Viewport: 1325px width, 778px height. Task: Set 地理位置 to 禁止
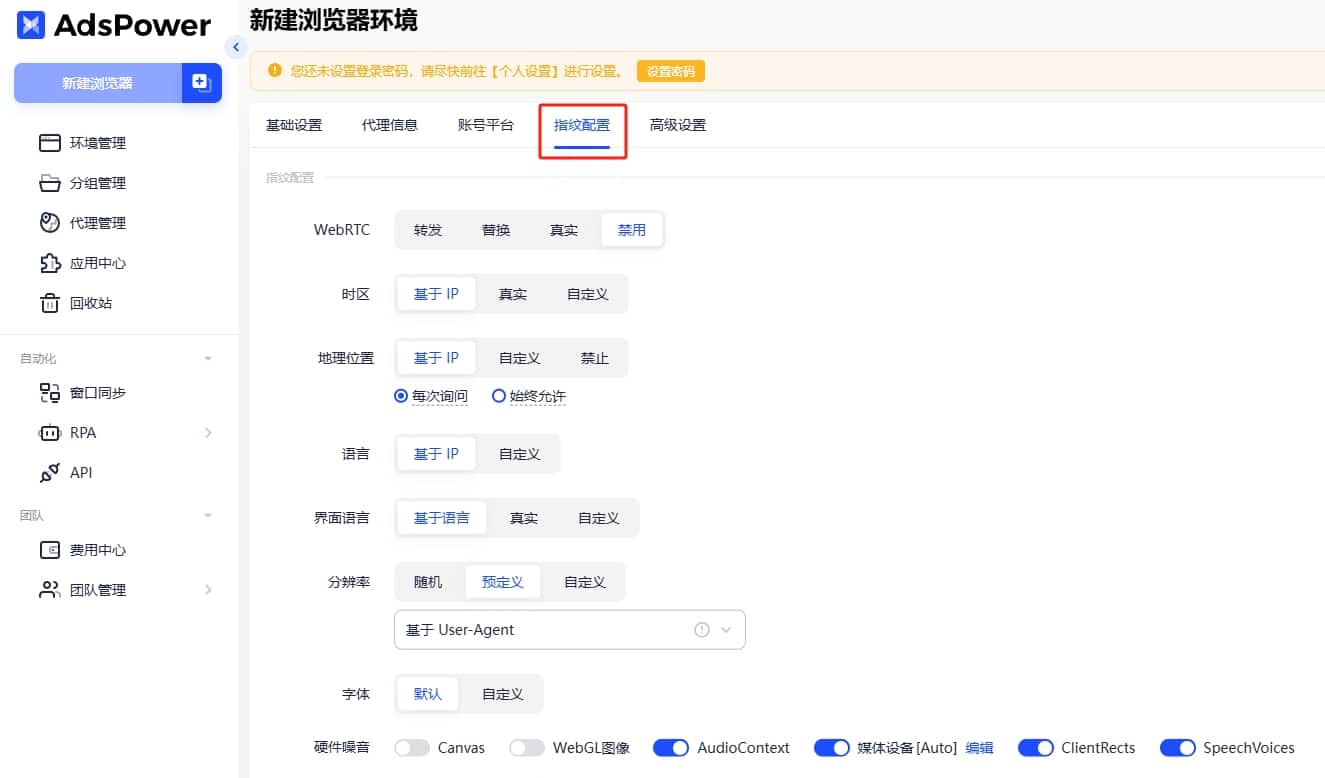point(595,358)
